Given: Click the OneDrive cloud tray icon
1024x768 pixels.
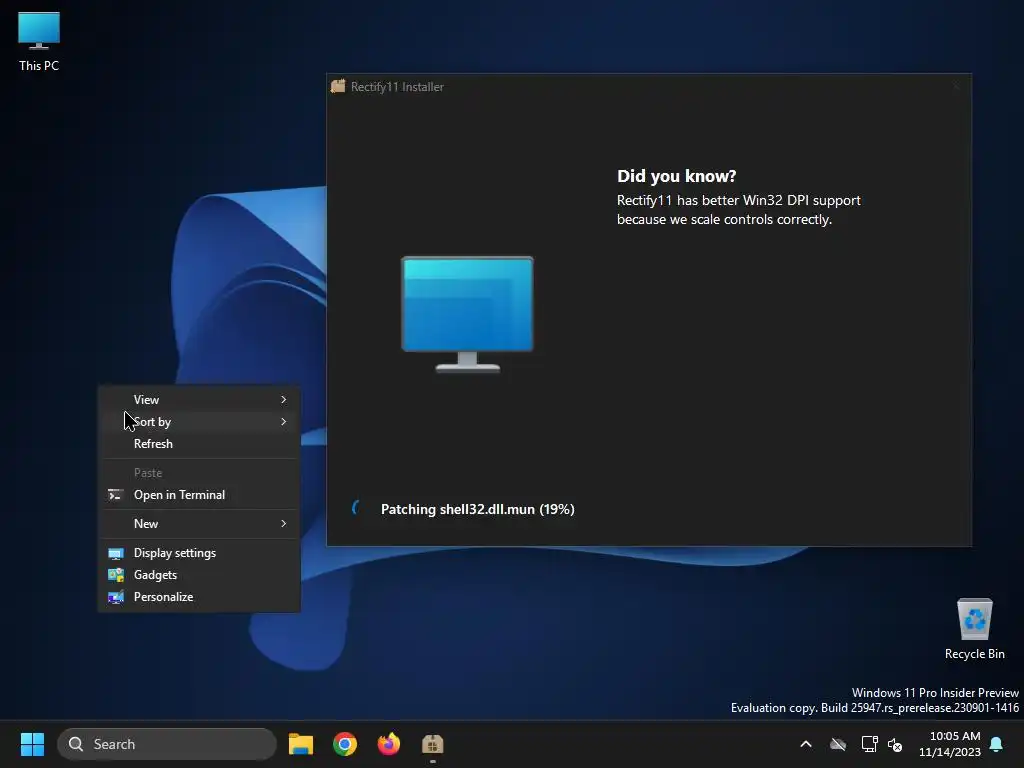Looking at the screenshot, I should point(838,744).
